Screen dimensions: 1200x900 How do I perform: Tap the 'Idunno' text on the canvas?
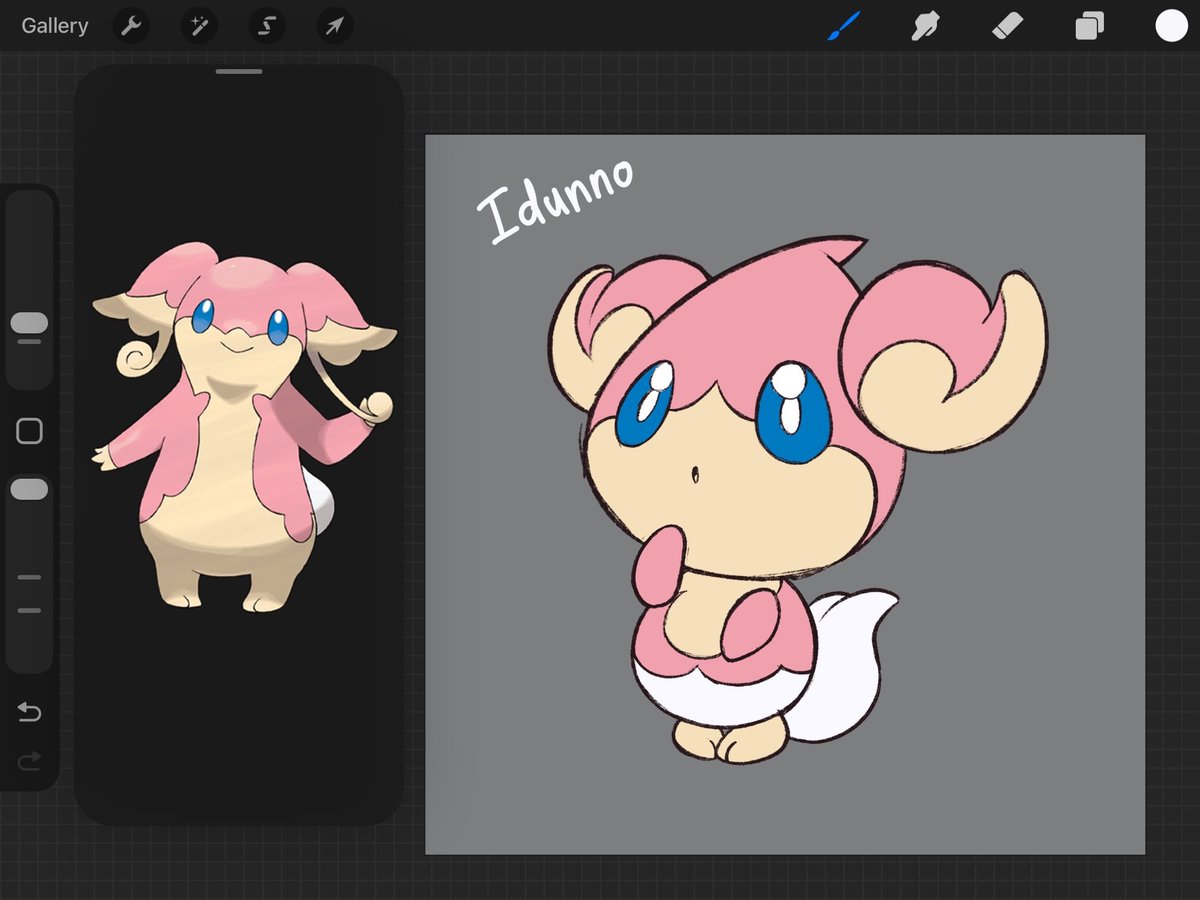click(557, 197)
